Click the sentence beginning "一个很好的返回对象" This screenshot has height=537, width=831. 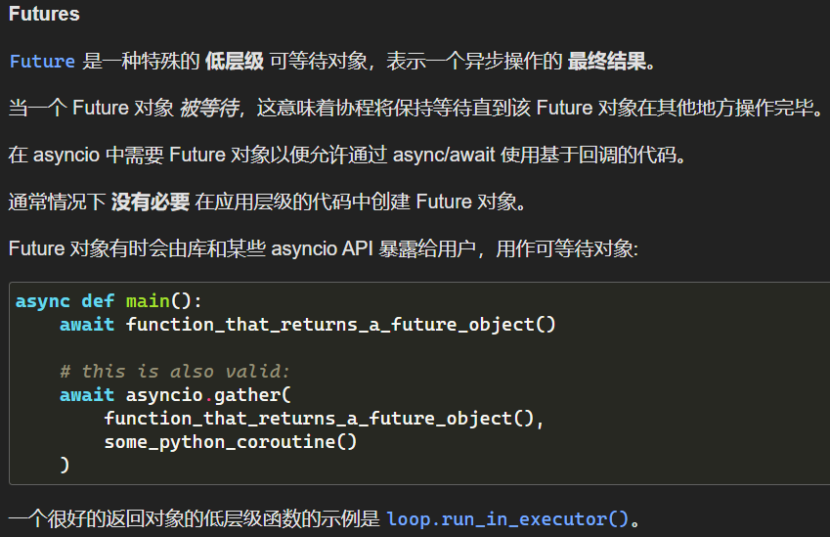(195, 519)
